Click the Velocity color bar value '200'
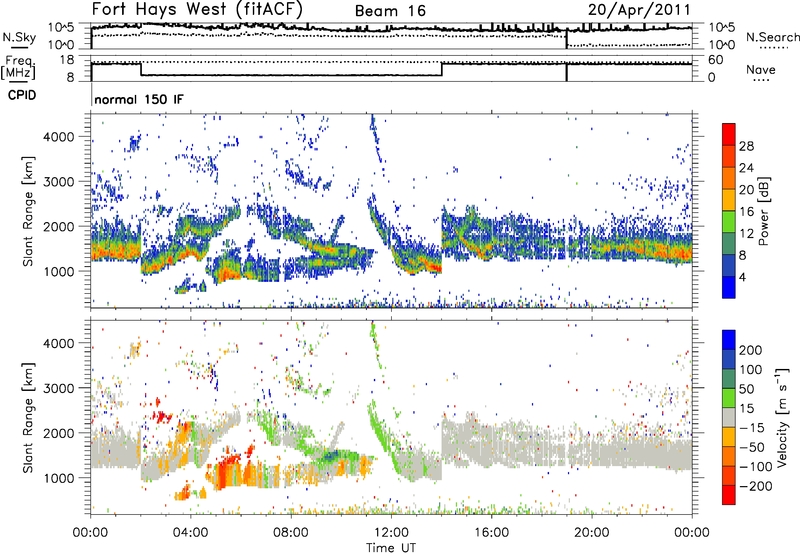The width and height of the screenshot is (800, 554). click(x=751, y=350)
